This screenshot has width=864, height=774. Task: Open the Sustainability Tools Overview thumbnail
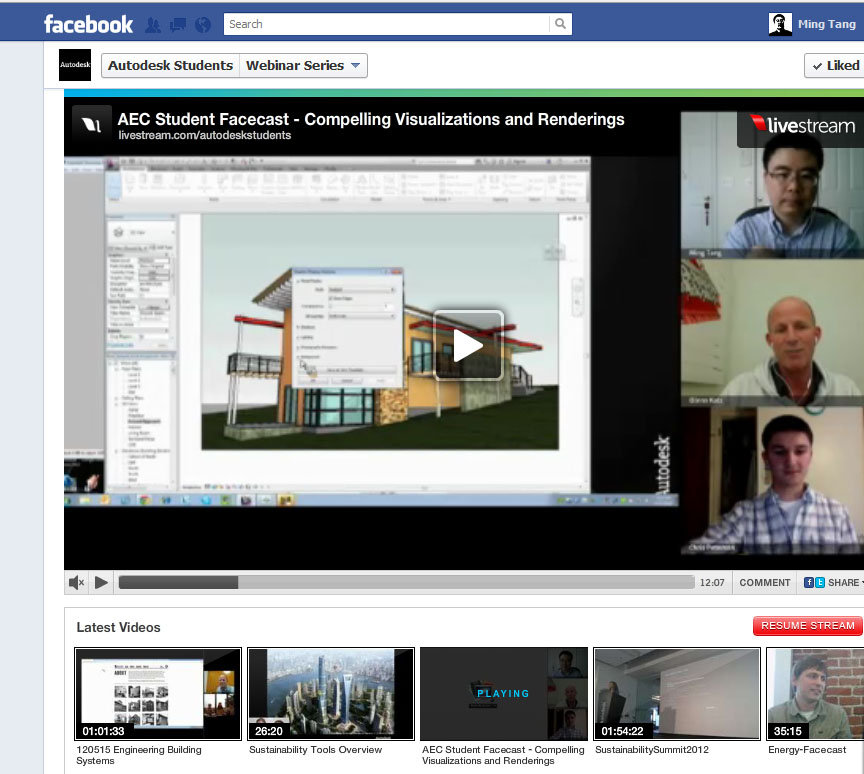(331, 694)
